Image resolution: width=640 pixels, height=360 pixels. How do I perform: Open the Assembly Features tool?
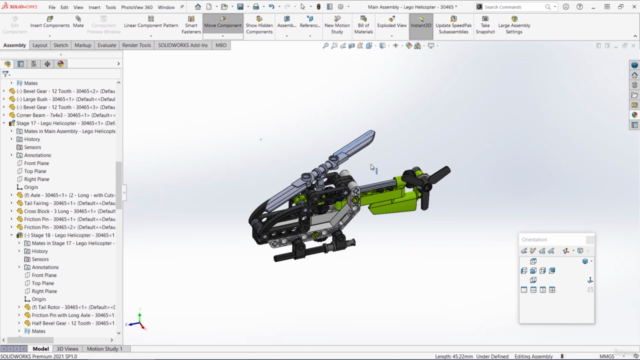click(x=287, y=22)
